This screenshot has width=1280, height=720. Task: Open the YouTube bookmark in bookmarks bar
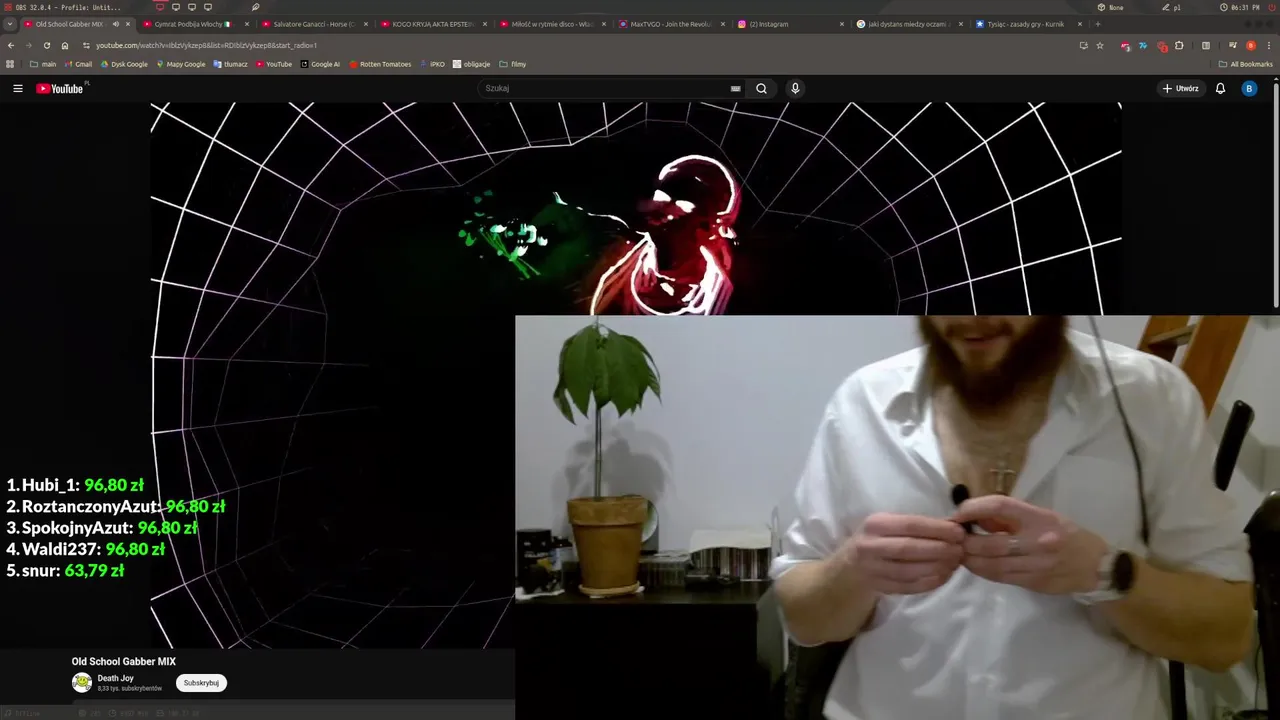[274, 64]
